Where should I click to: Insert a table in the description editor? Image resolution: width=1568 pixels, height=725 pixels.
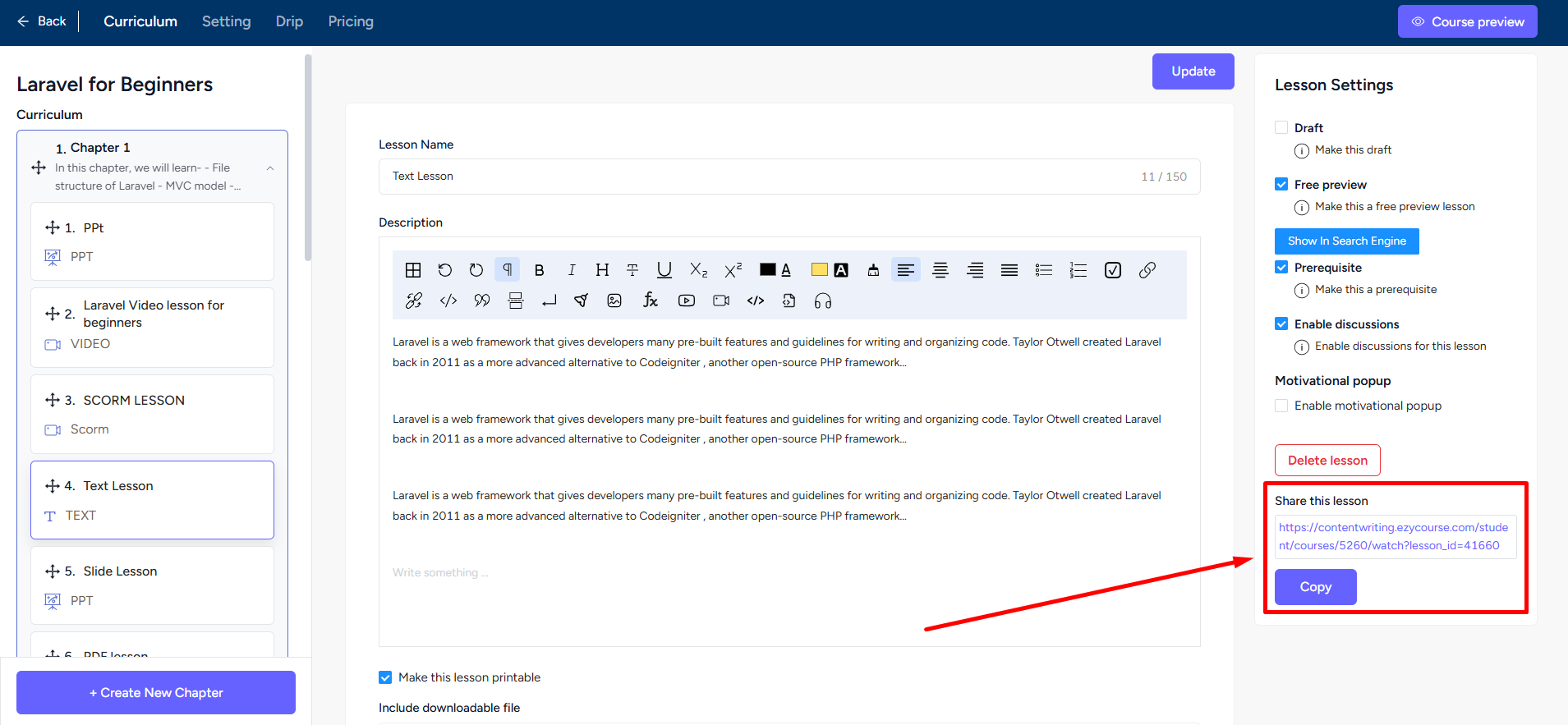pyautogui.click(x=413, y=270)
